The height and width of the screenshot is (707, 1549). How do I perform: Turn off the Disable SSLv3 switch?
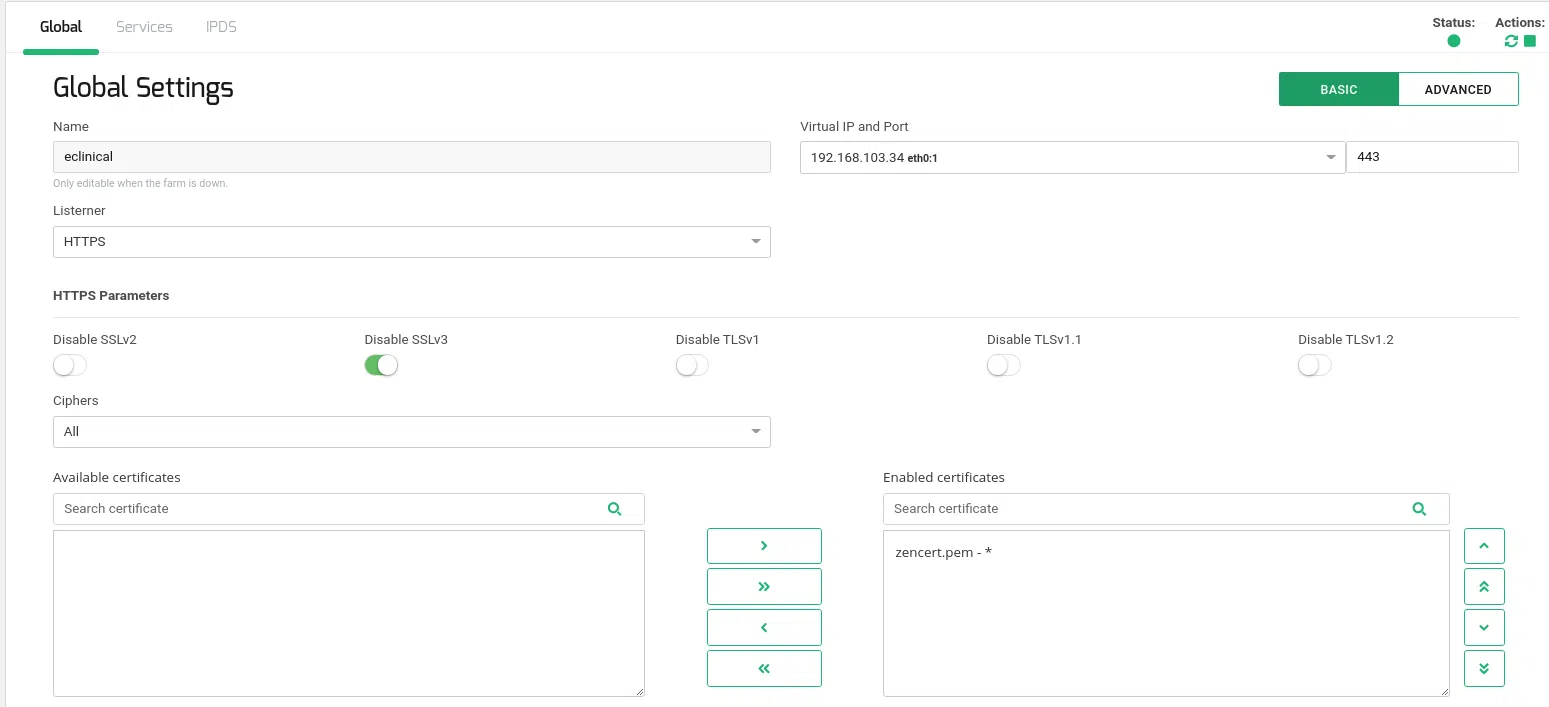tap(381, 366)
